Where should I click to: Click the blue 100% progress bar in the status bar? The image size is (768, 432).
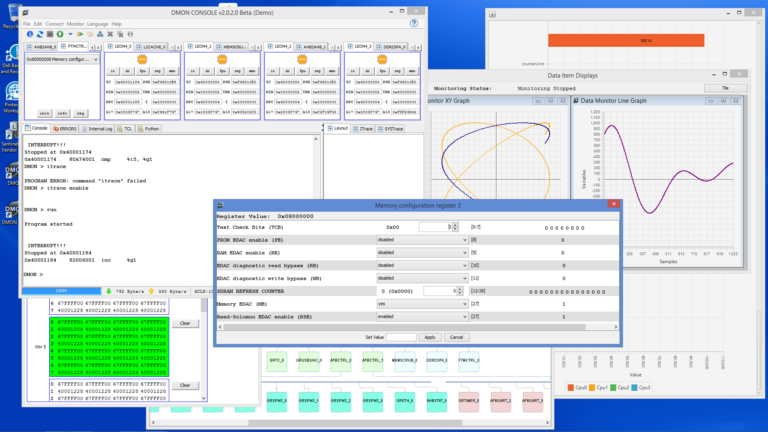click(x=61, y=291)
